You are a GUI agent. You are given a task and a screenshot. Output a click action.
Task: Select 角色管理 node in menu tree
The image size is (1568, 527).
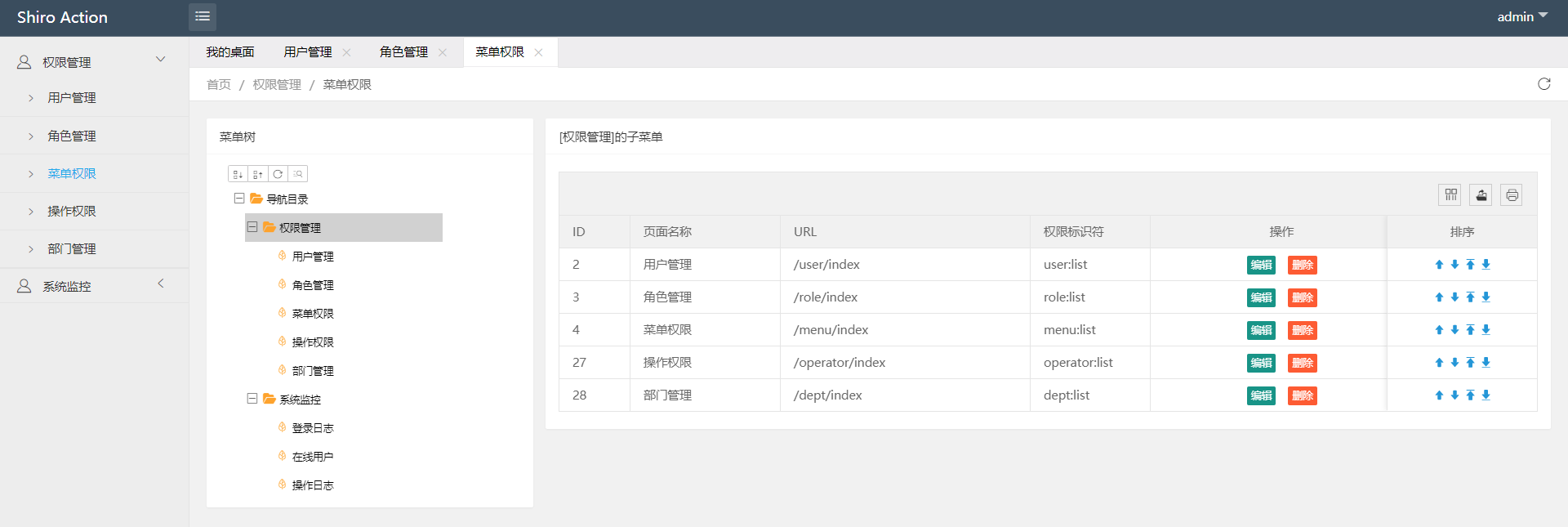[313, 285]
